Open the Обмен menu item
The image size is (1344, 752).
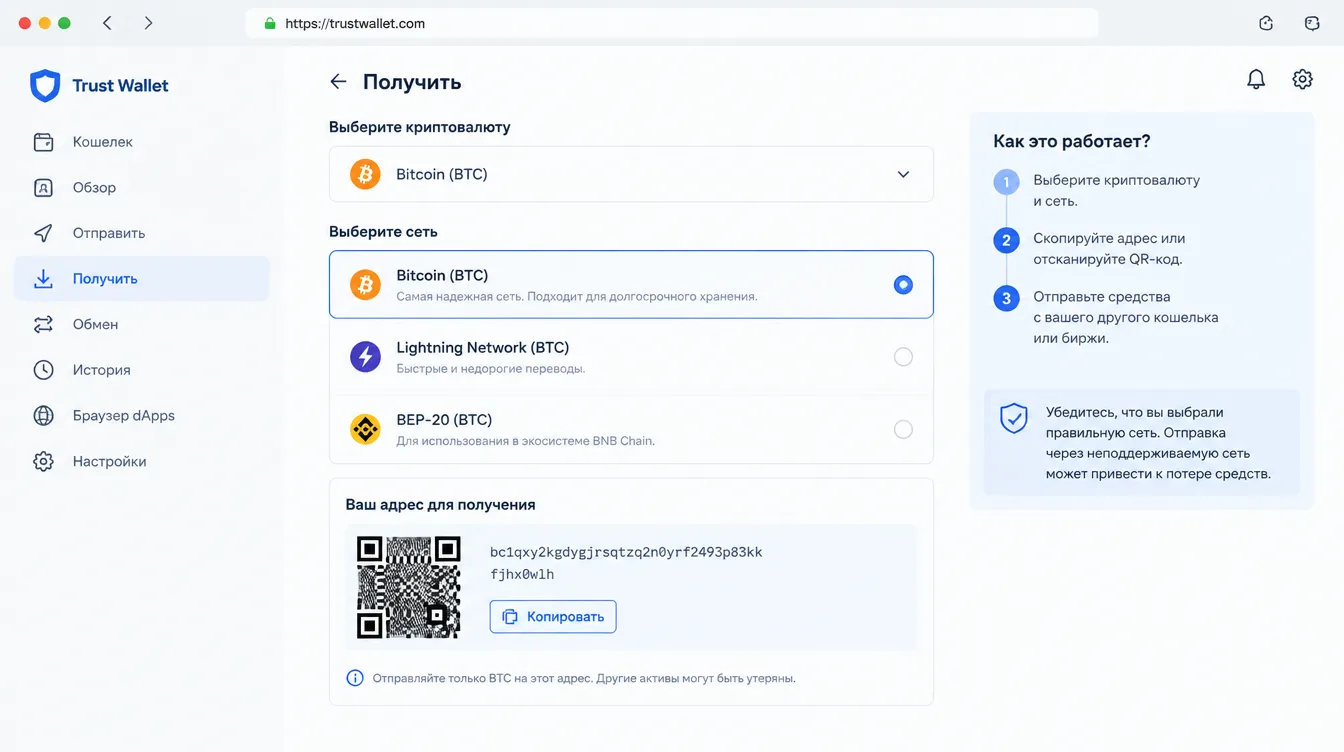click(x=142, y=324)
